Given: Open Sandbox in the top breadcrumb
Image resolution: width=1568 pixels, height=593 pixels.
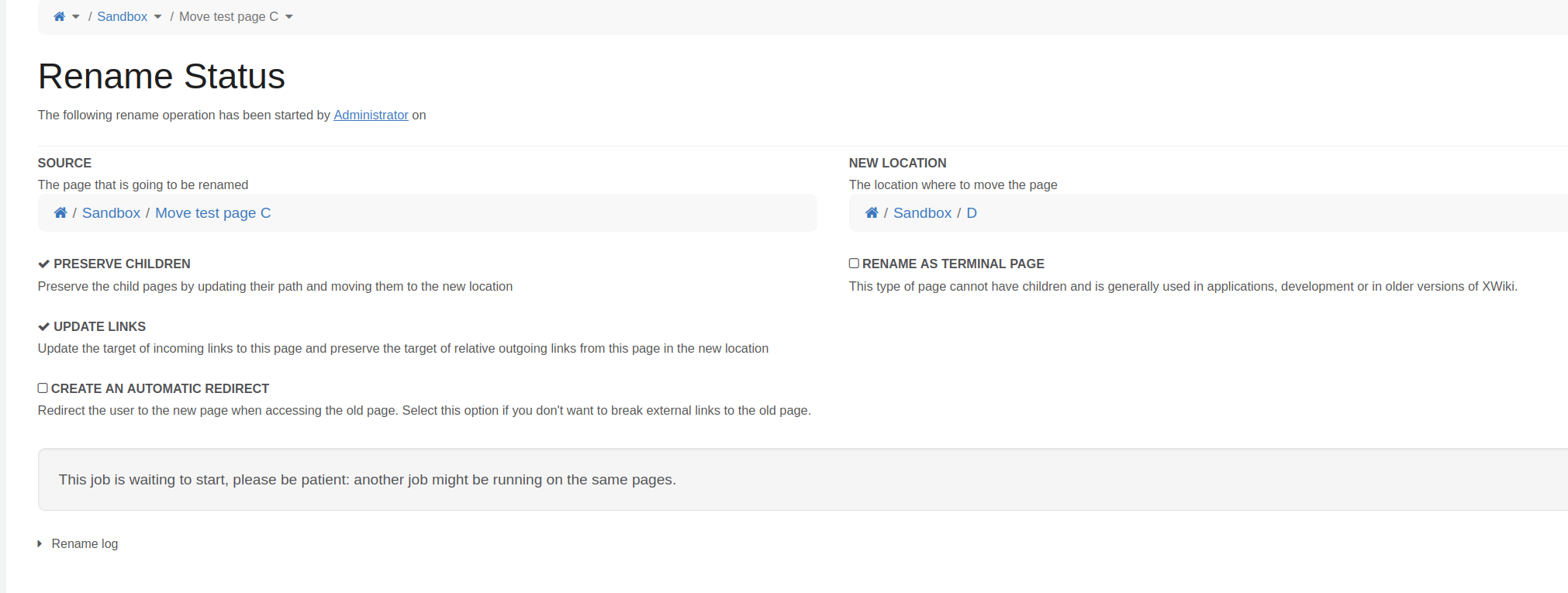Looking at the screenshot, I should 122,17.
